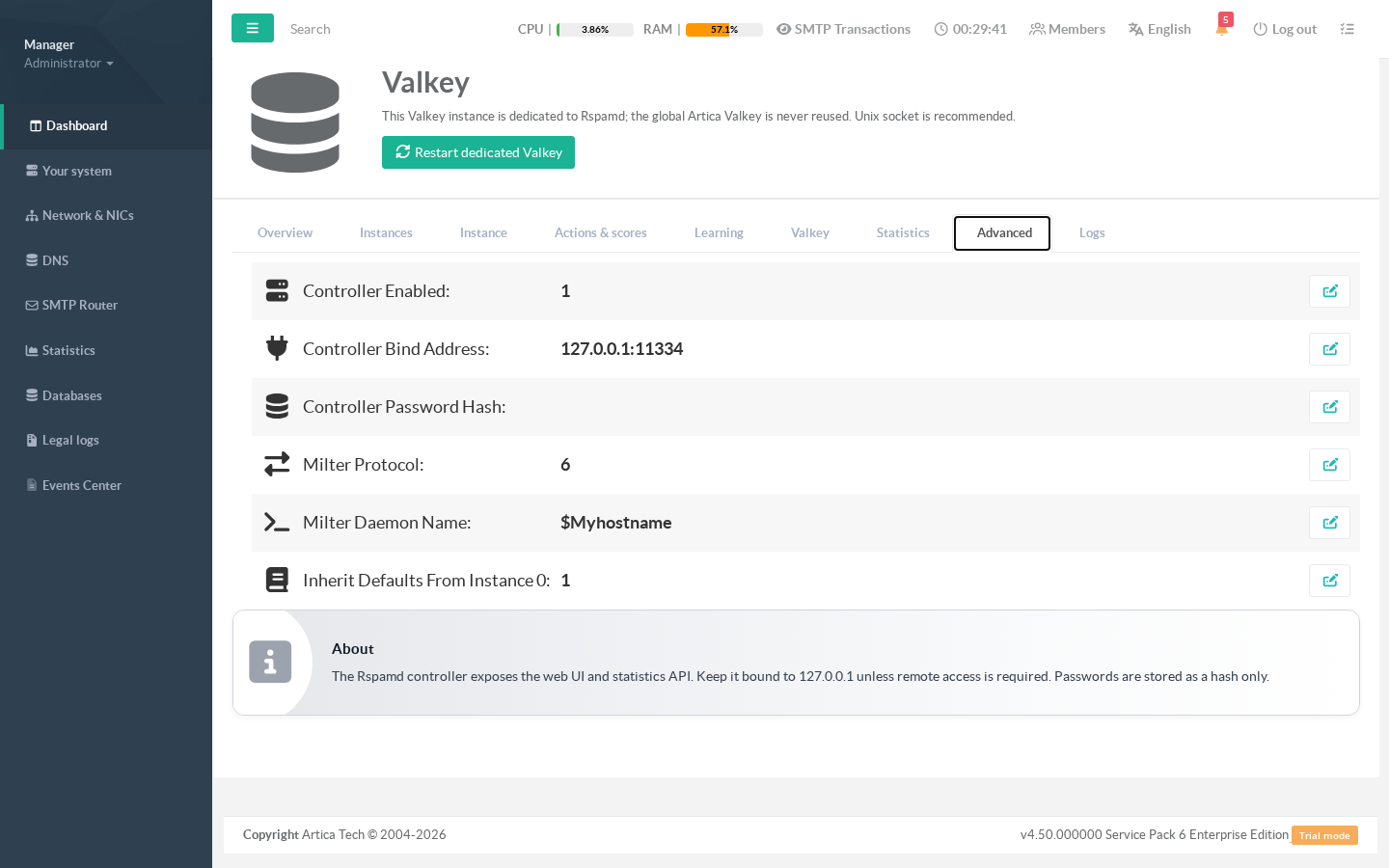1389x868 pixels.
Task: Click the database icon beside Controller Password Hash
Action: tap(277, 406)
